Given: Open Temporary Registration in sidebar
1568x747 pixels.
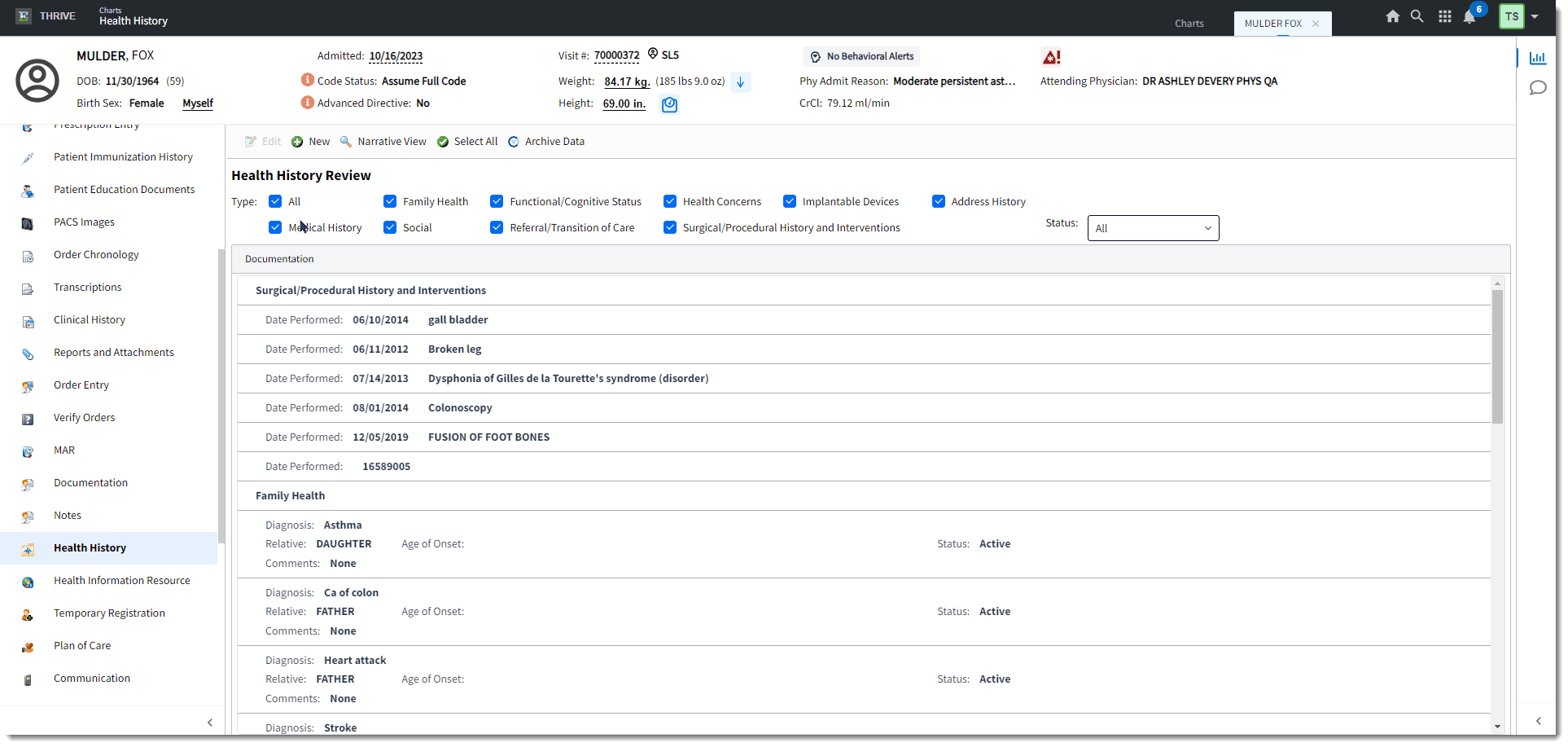Looking at the screenshot, I should pyautogui.click(x=109, y=613).
